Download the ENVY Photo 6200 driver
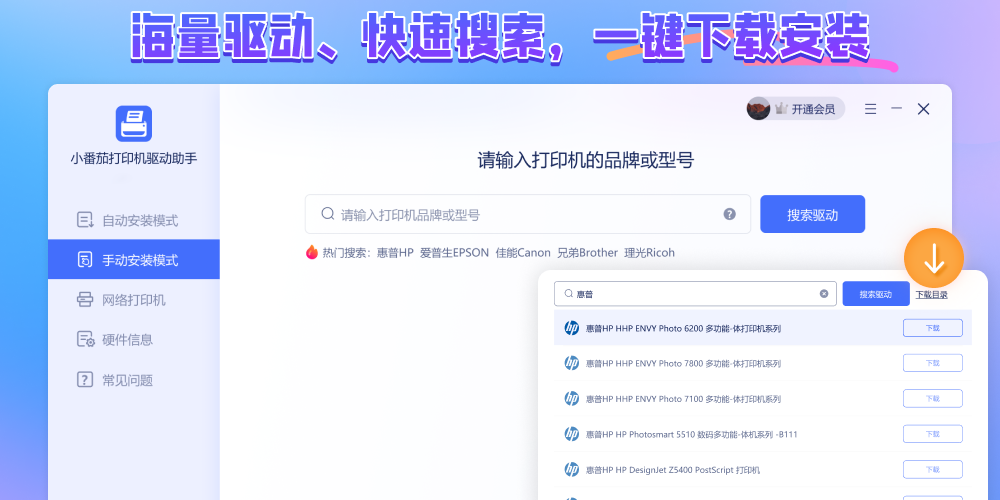 coord(932,328)
